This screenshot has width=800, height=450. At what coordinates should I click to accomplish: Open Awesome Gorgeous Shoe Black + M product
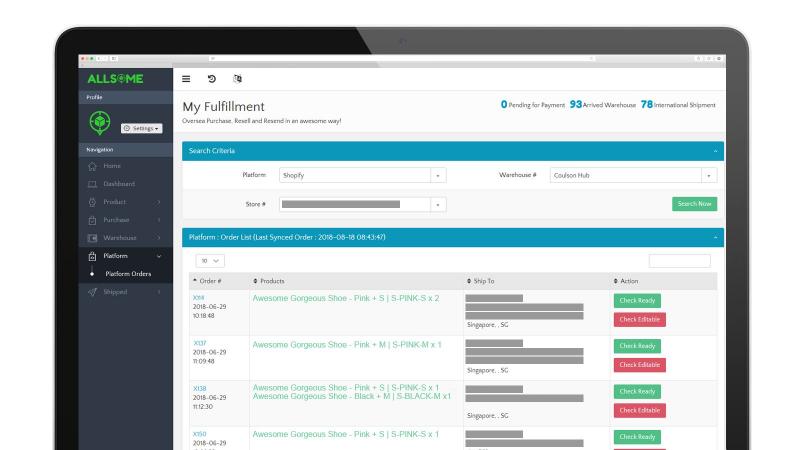[x=352, y=396]
